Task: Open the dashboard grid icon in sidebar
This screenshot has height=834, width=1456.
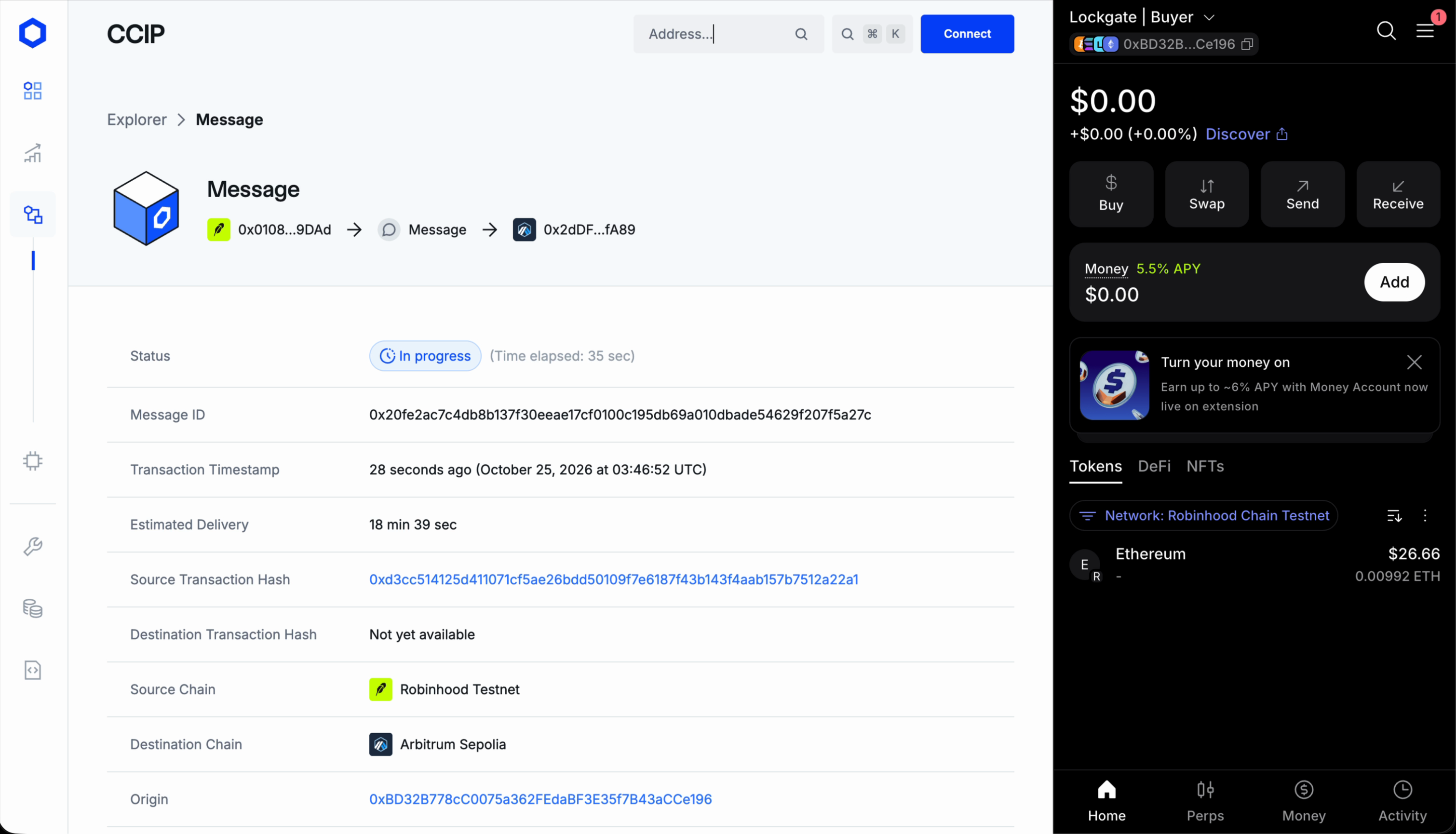Action: (x=33, y=91)
